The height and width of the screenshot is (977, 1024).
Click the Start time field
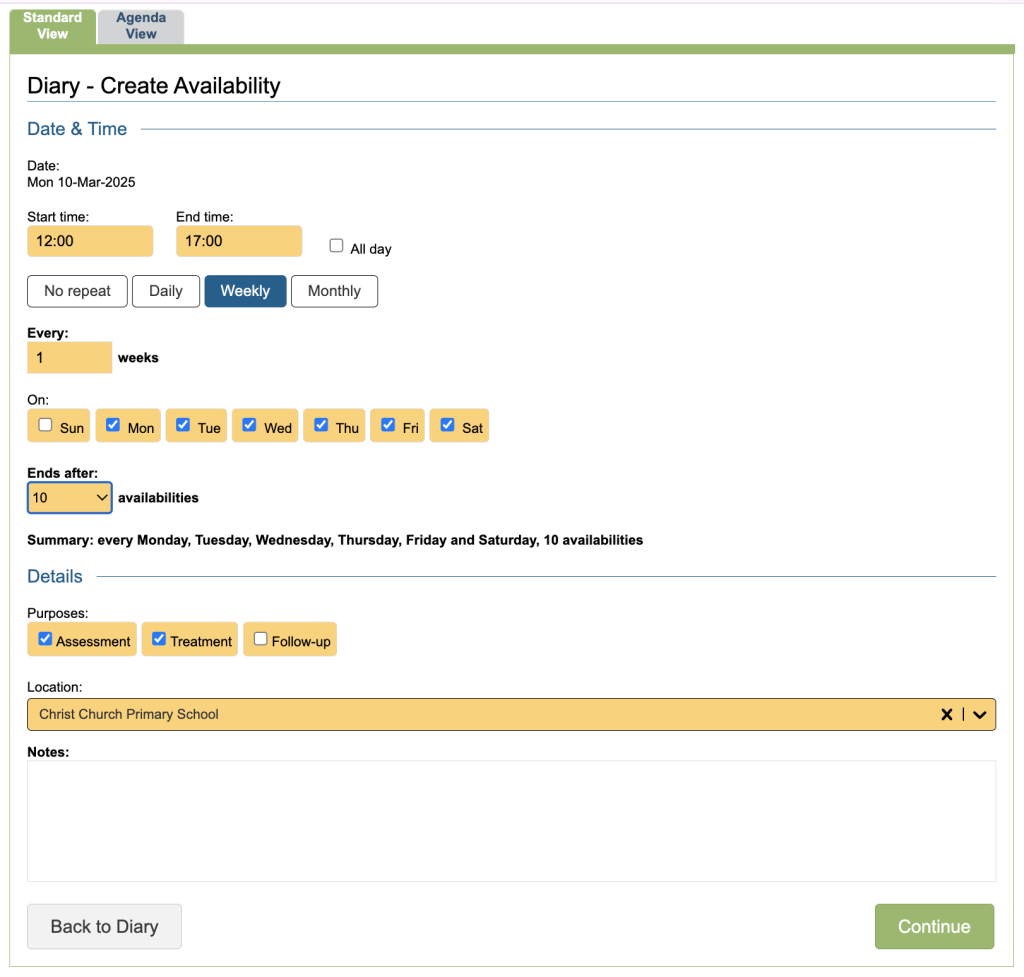(x=90, y=241)
